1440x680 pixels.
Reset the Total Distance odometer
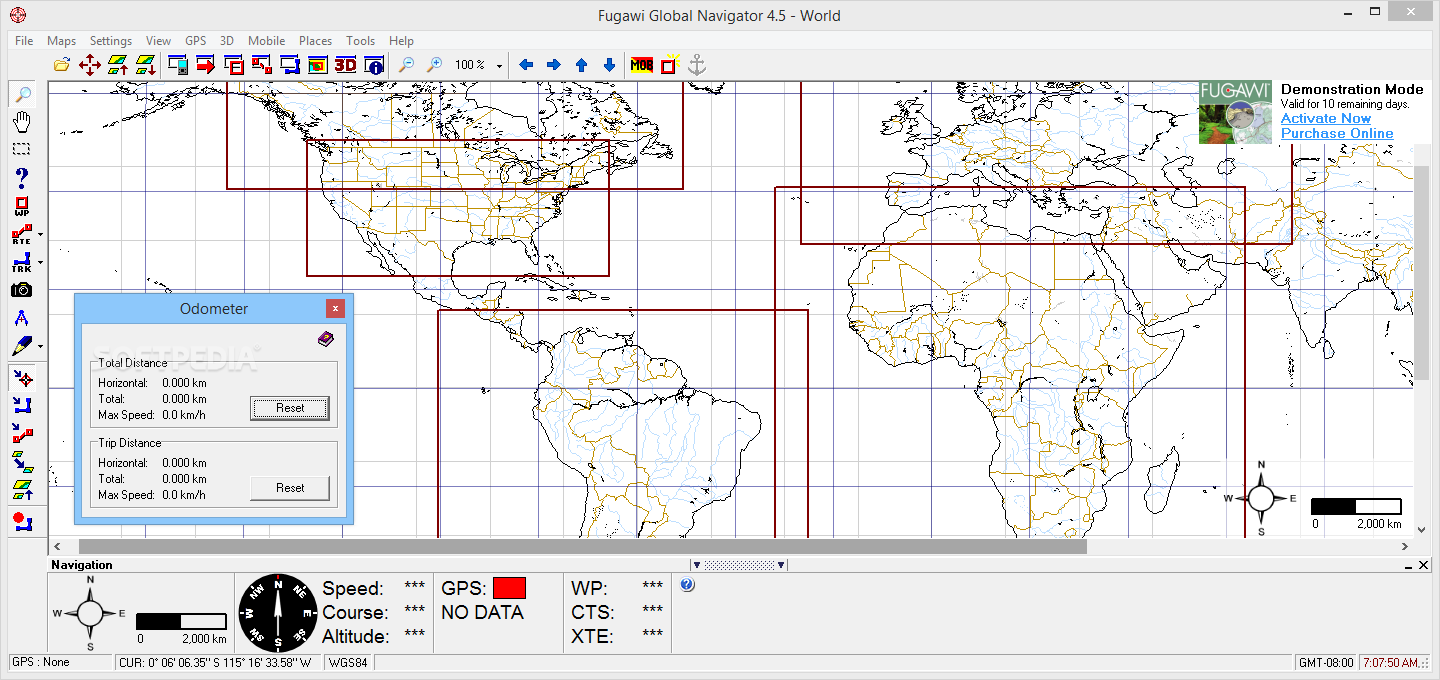(x=290, y=407)
